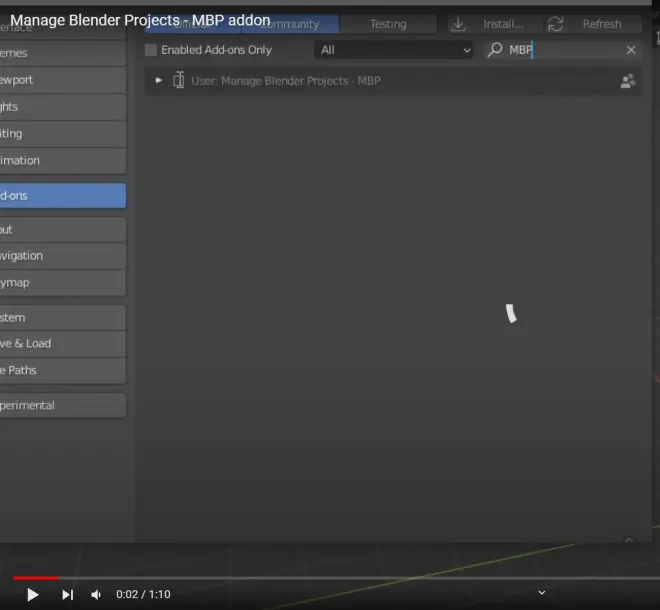660x610 pixels.
Task: Skip to the next video
Action: tap(68, 594)
